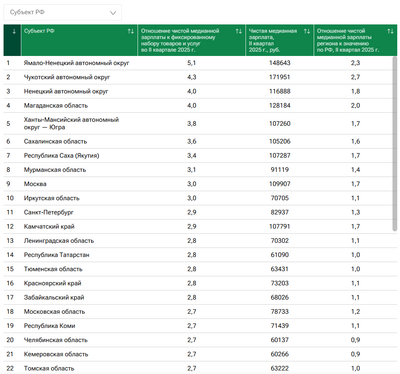The height and width of the screenshot is (374, 400).
Task: Sort by ratio to РФ value arrows icon
Action: (390, 31)
